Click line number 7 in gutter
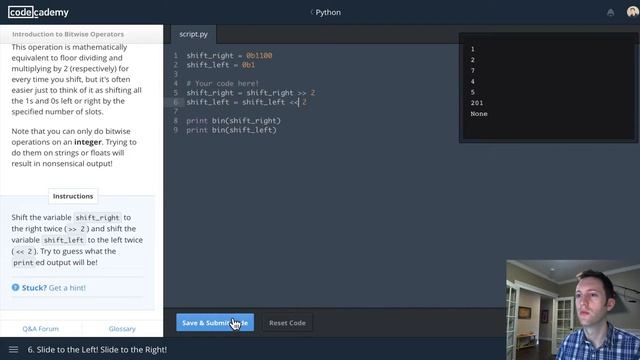Image resolution: width=640 pixels, height=360 pixels. (176, 111)
